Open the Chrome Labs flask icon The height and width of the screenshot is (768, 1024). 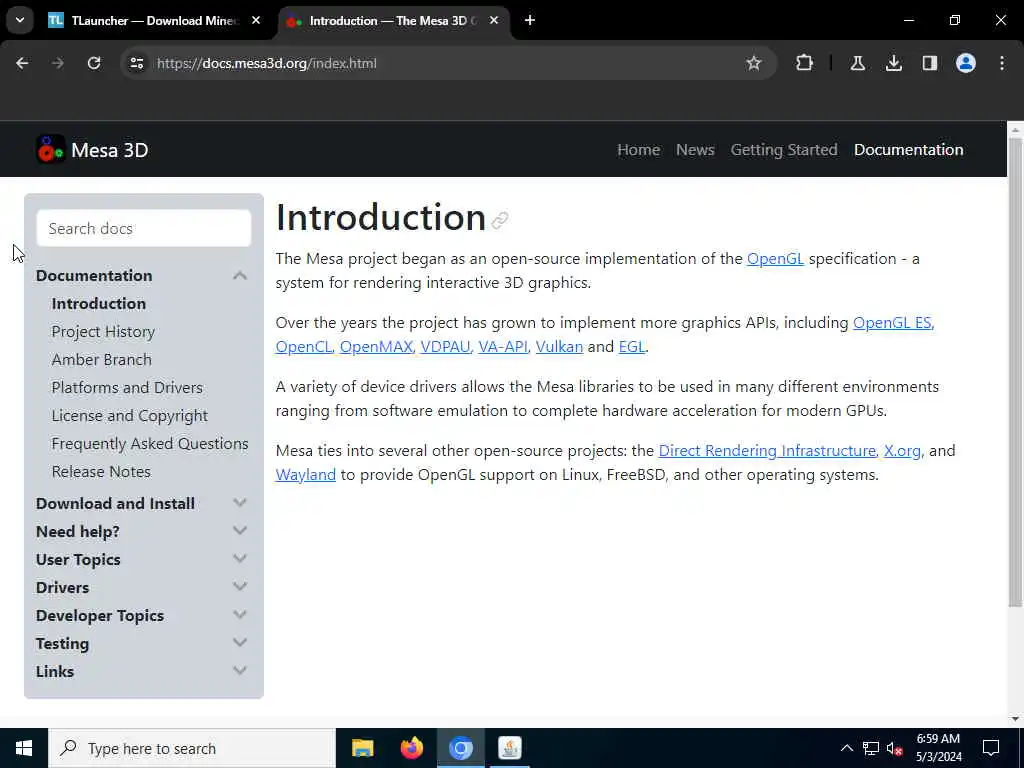click(857, 63)
